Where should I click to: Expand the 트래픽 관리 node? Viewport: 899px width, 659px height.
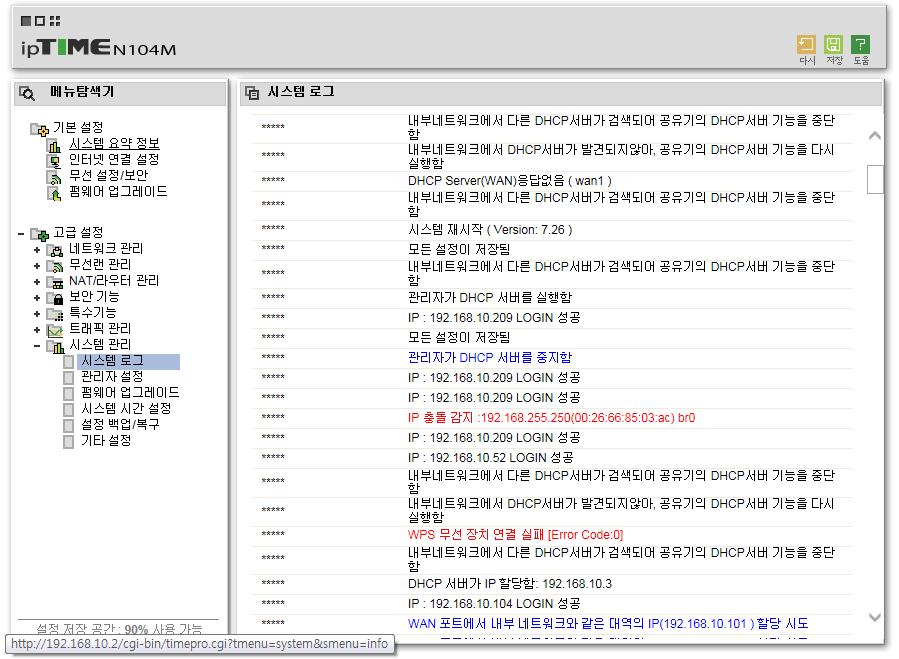(x=37, y=331)
